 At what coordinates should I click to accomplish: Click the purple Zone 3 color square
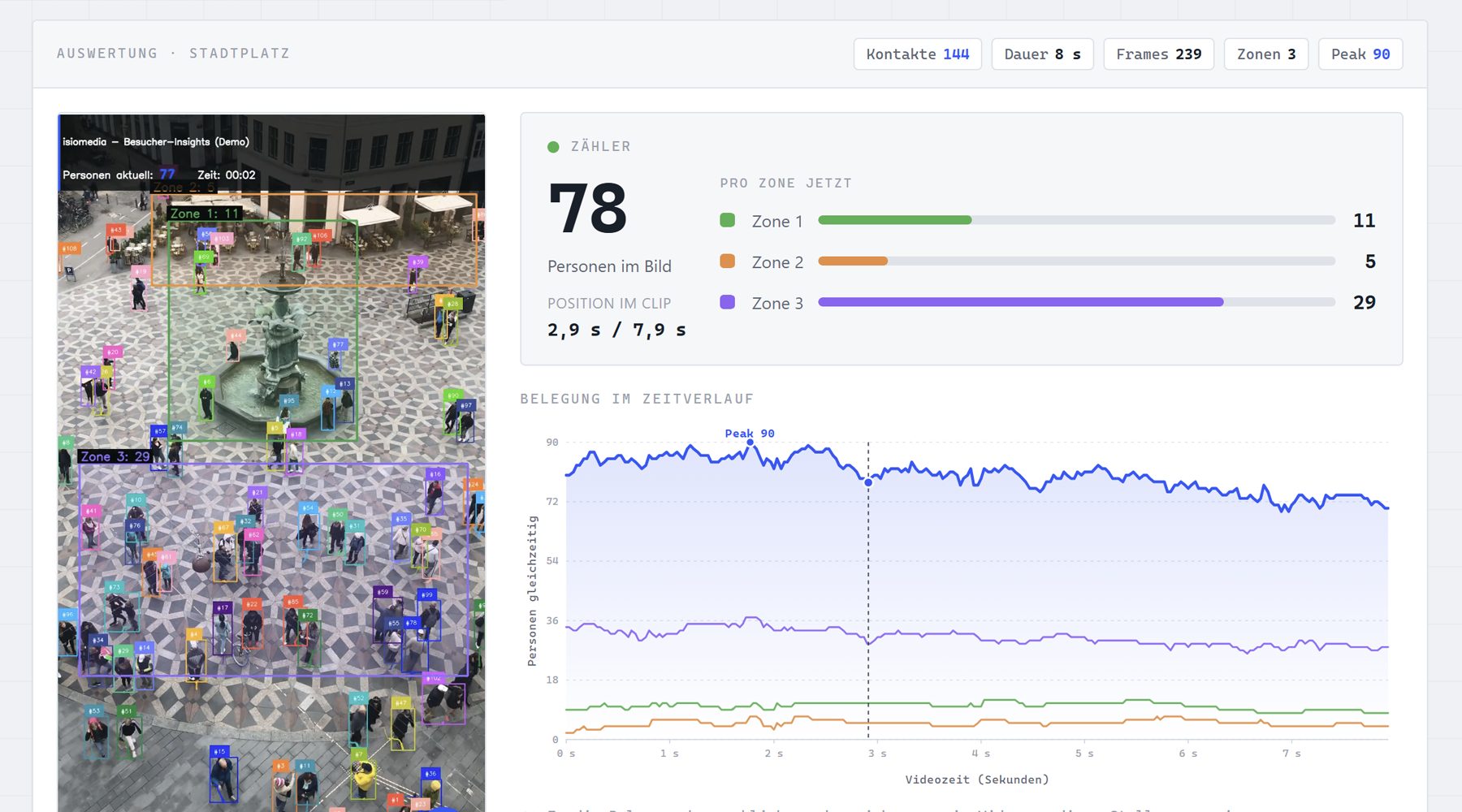point(728,302)
